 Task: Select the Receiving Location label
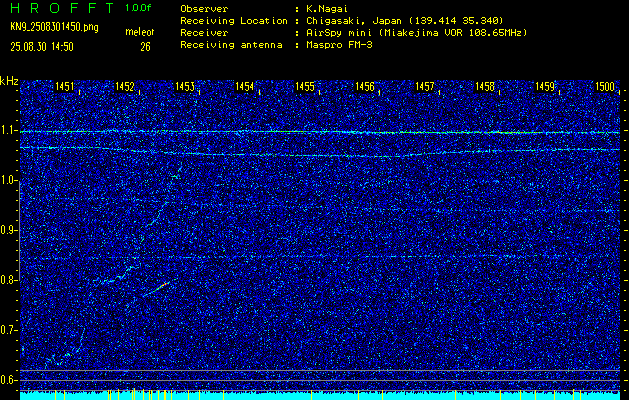click(x=234, y=21)
